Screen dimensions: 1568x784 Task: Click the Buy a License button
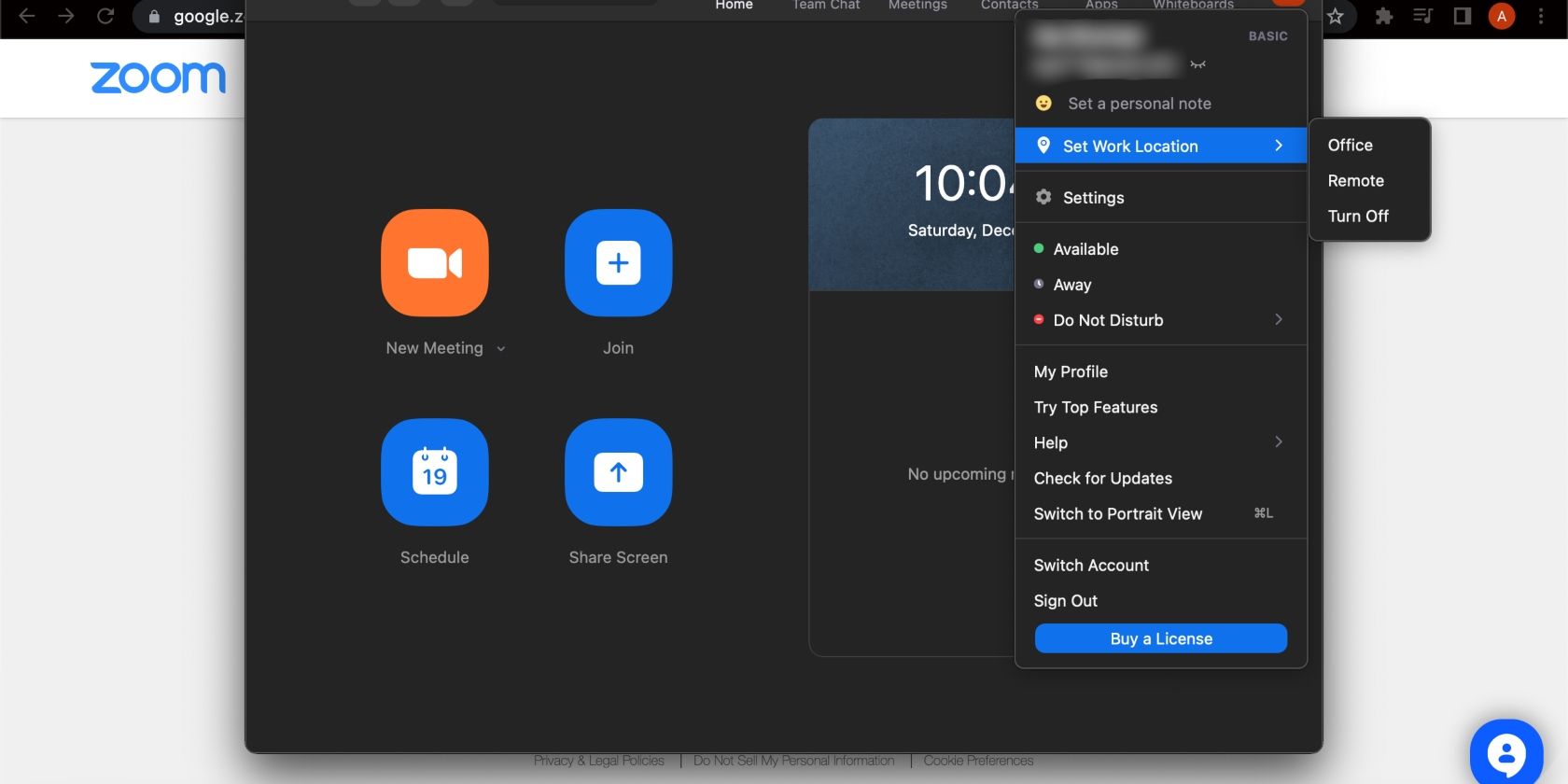point(1160,639)
